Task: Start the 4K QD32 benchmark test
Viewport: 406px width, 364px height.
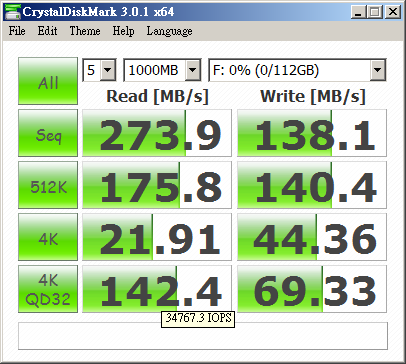Action: tap(48, 289)
